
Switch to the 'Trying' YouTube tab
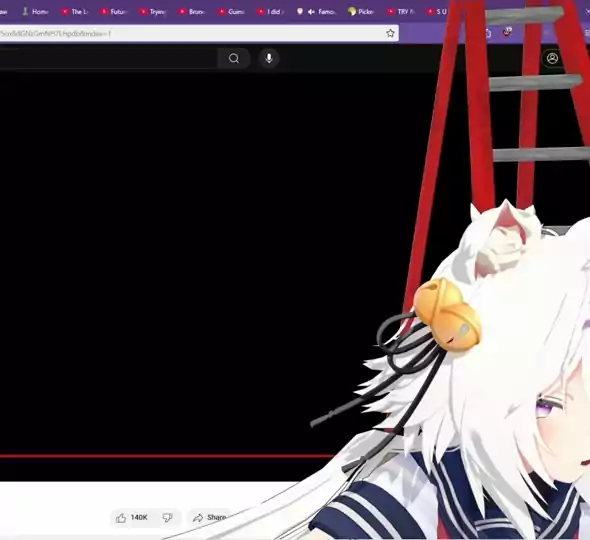(153, 12)
